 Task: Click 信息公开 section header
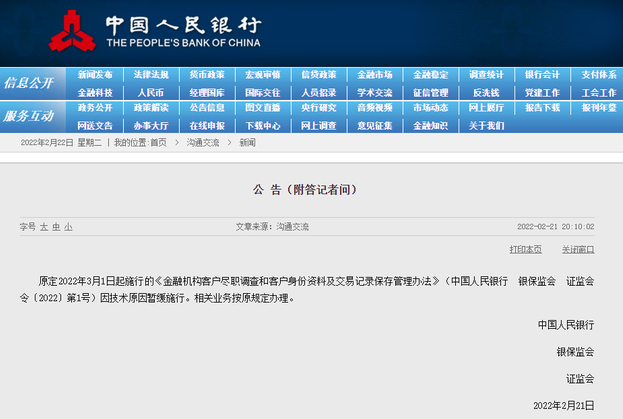coord(29,83)
